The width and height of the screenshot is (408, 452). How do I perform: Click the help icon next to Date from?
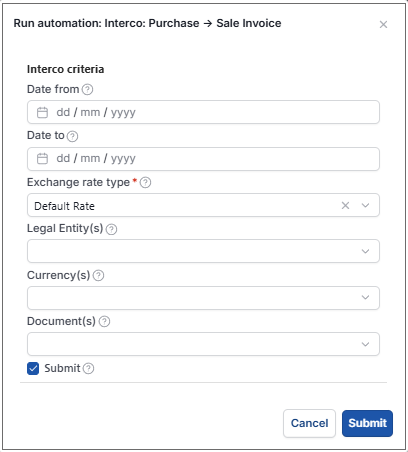click(x=87, y=89)
